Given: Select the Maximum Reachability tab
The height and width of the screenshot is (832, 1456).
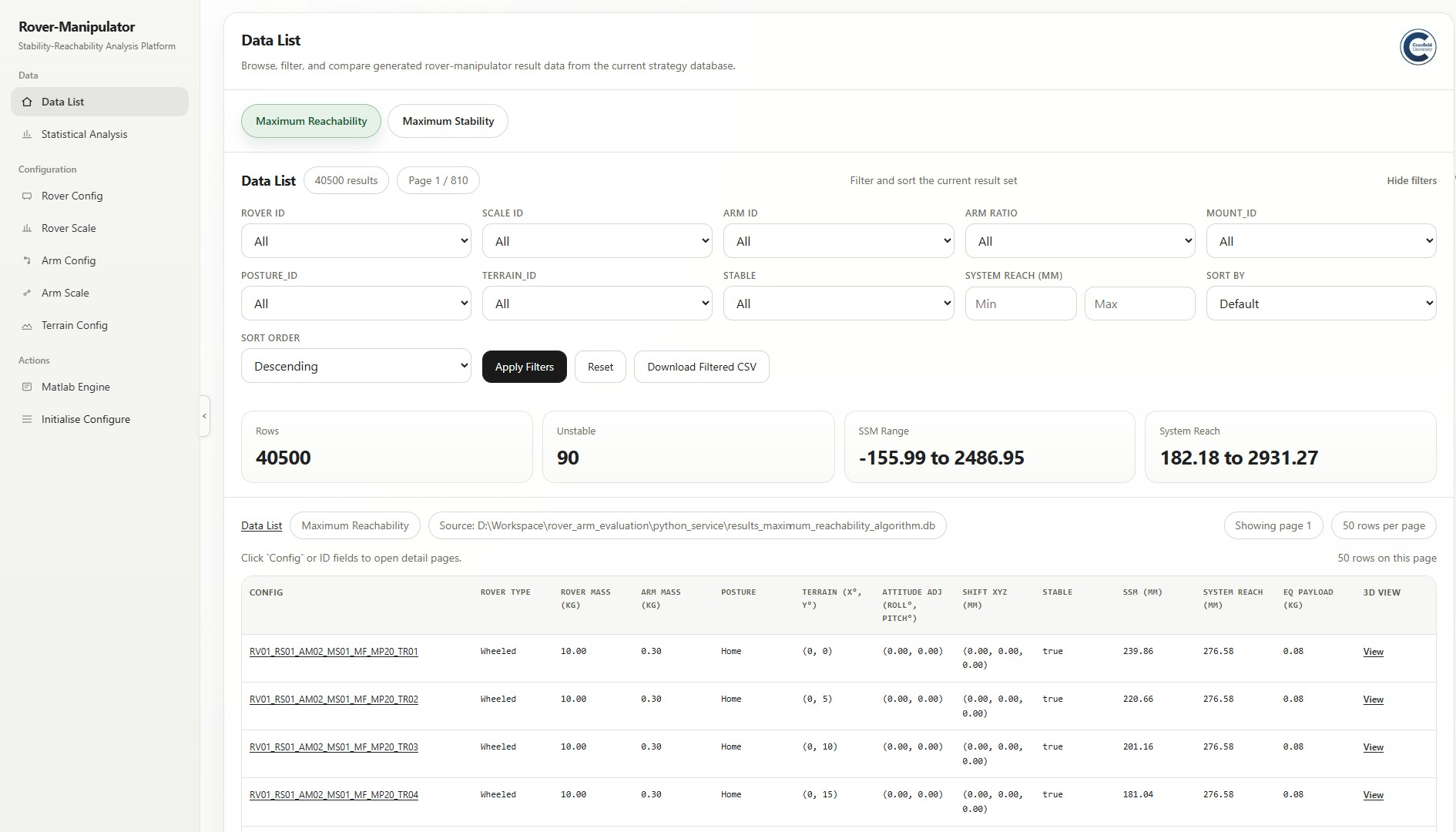Looking at the screenshot, I should (311, 121).
